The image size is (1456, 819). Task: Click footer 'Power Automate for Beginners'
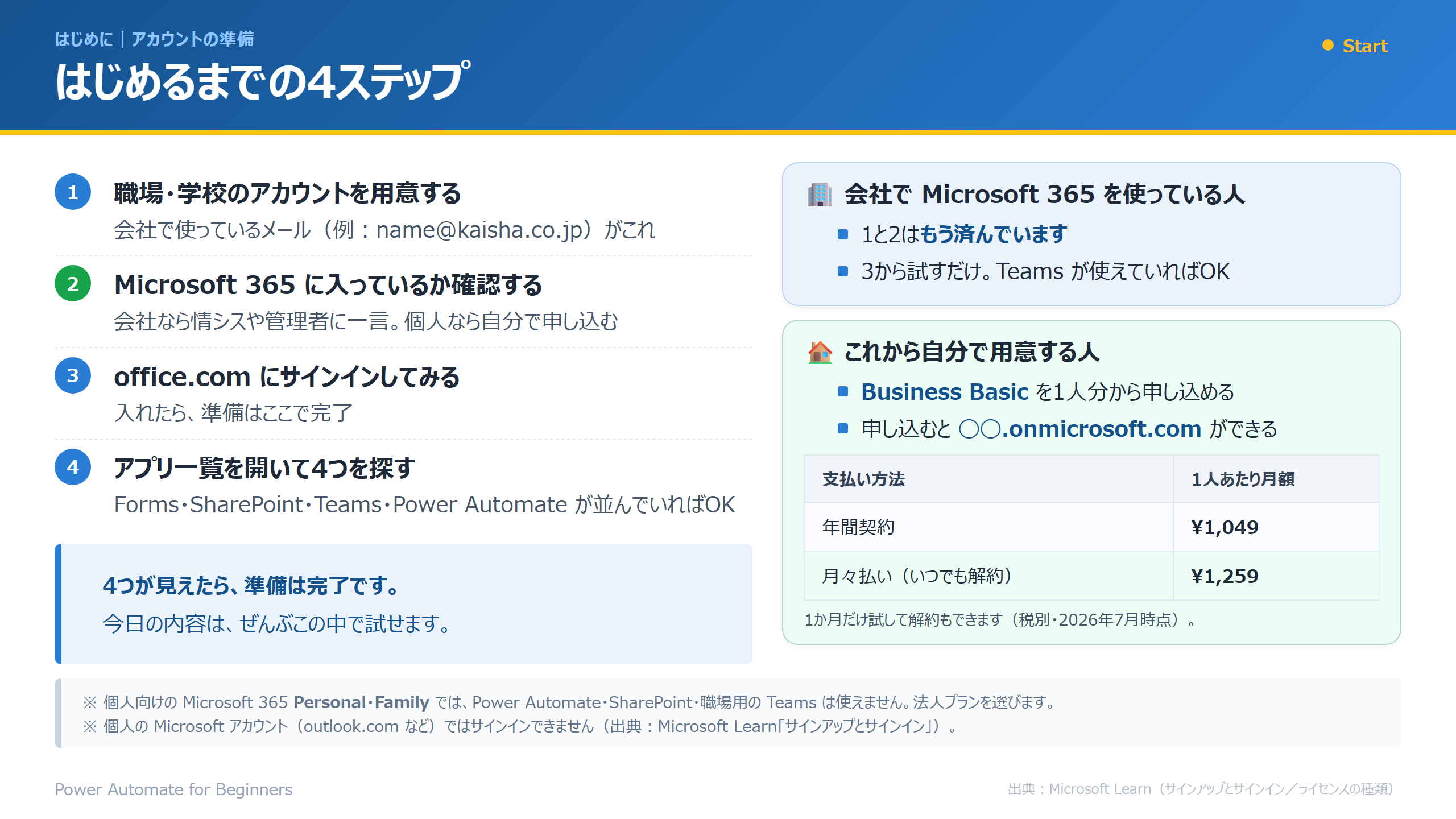coord(173,789)
